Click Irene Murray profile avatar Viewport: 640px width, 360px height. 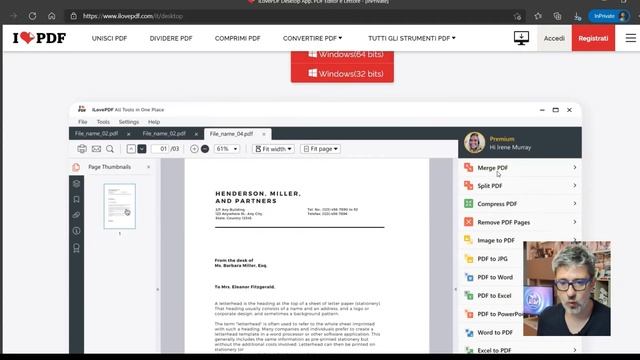coord(474,142)
